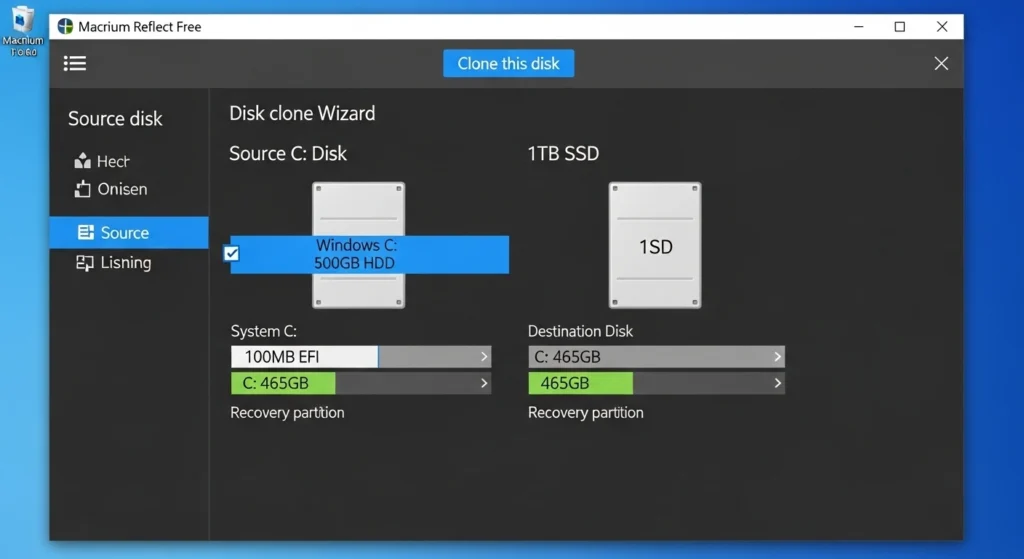Click the Source C: Disk heading
The width and height of the screenshot is (1024, 559).
pyautogui.click(x=288, y=153)
